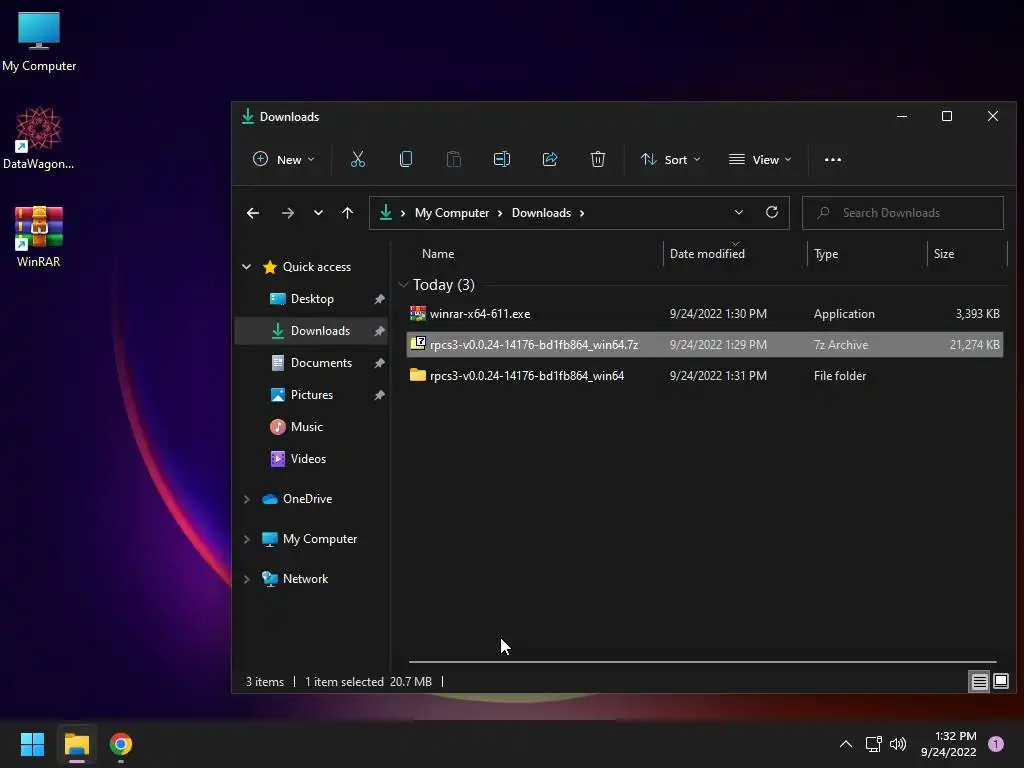The height and width of the screenshot is (768, 1024).
Task: Sort by the Name column header
Action: [438, 254]
